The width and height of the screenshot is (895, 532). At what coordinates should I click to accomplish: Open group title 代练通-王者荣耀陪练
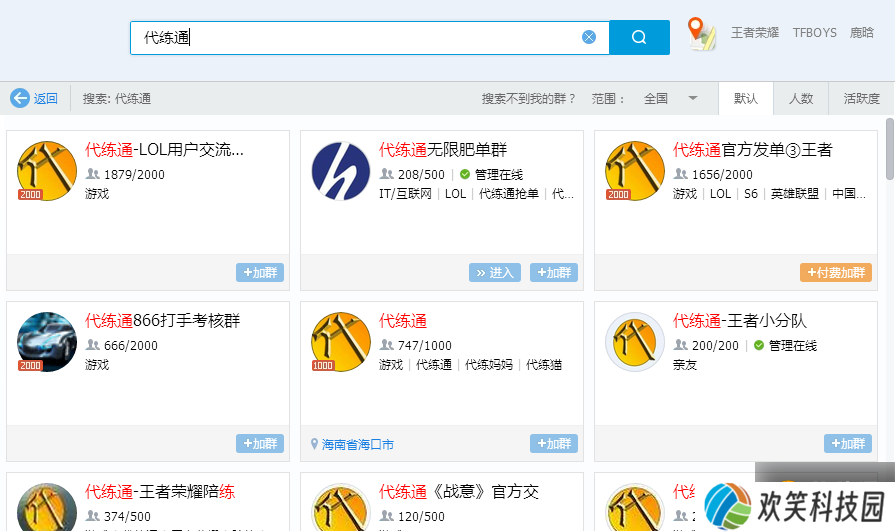point(160,491)
